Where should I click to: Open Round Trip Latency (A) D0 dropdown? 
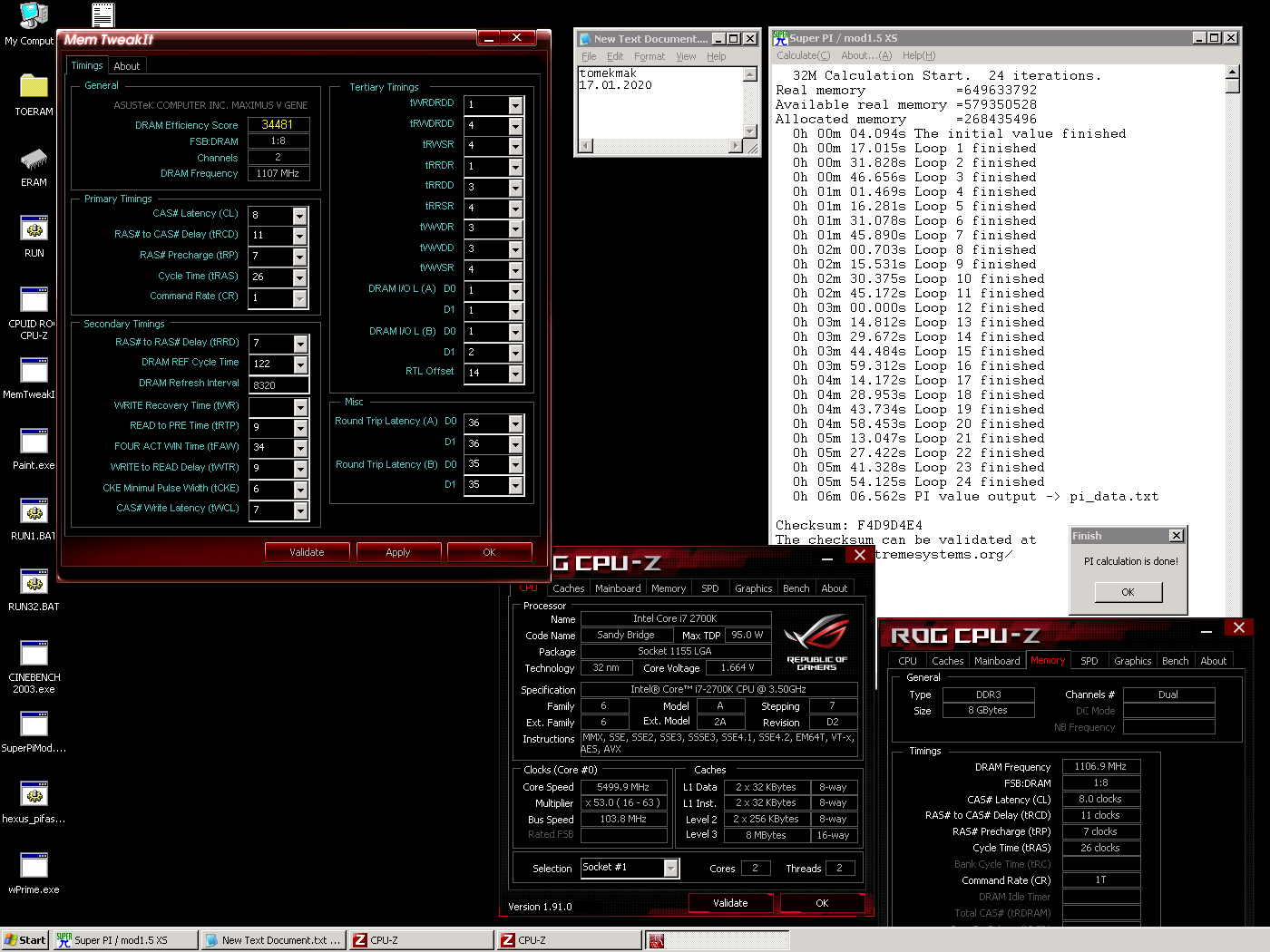tap(515, 423)
